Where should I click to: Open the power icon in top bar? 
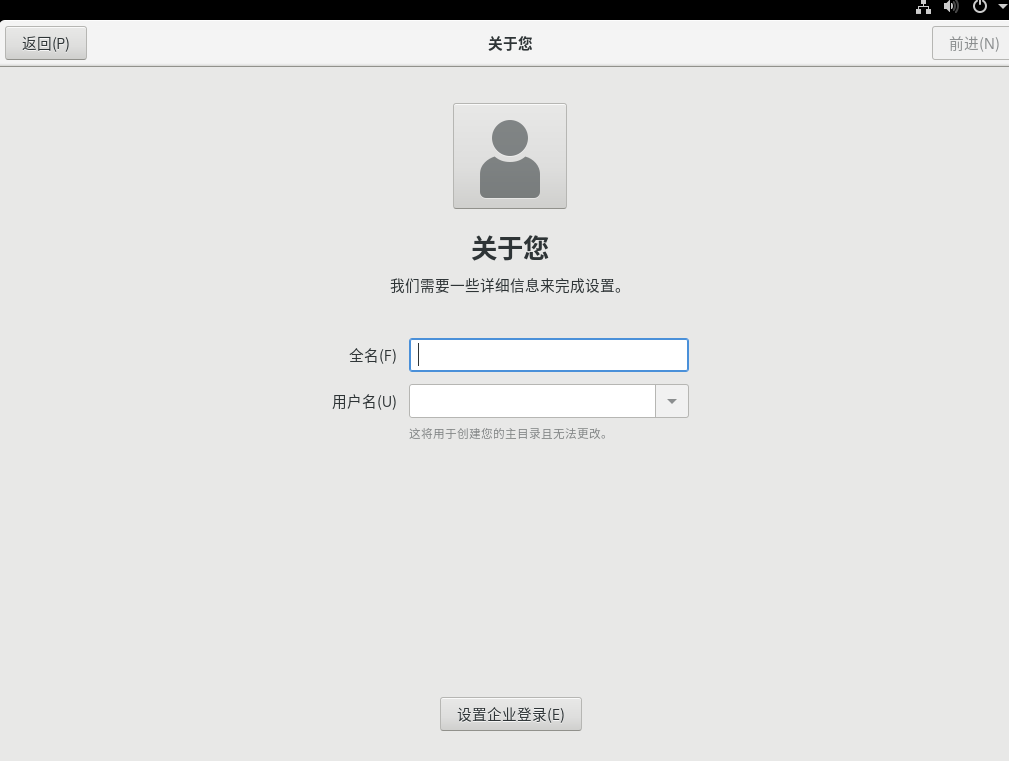[x=979, y=7]
